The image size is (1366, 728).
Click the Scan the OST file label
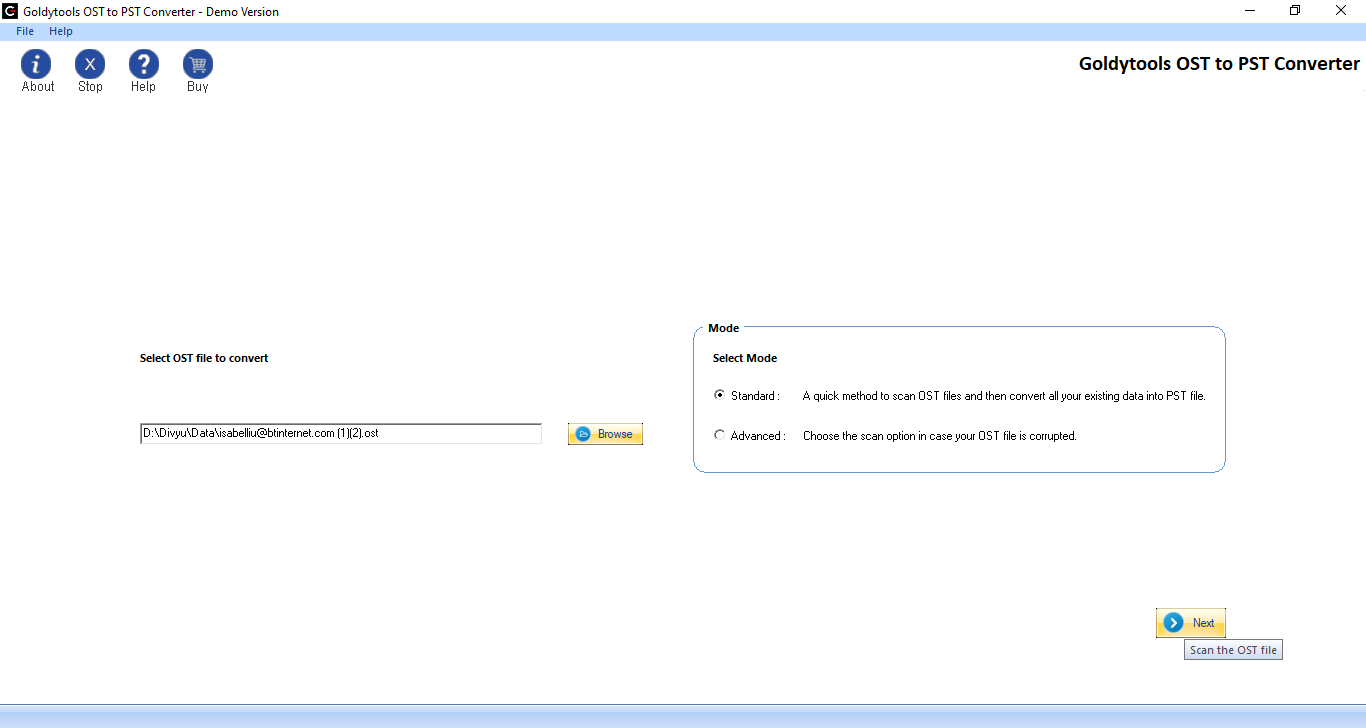click(x=1233, y=649)
